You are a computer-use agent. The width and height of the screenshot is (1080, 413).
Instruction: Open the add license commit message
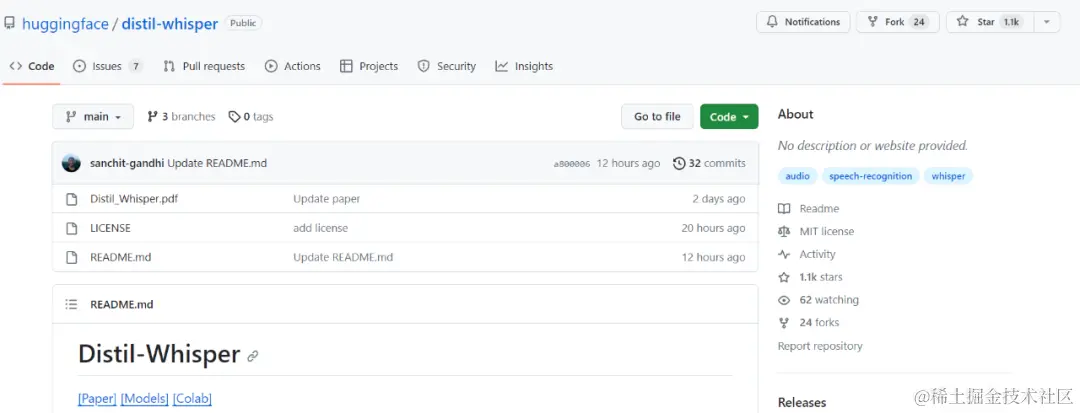pos(320,228)
